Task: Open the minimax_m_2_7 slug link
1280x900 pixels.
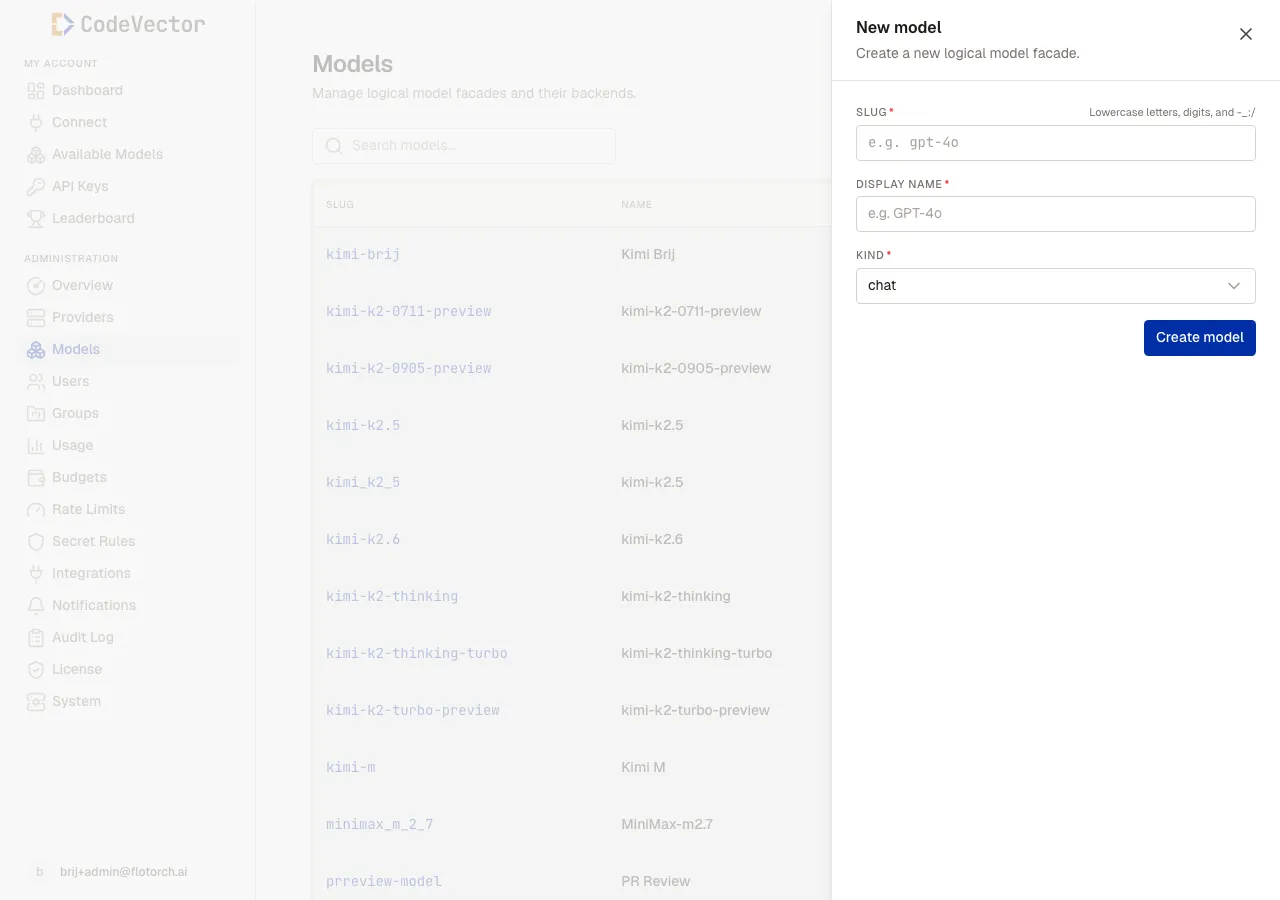Action: [380, 824]
